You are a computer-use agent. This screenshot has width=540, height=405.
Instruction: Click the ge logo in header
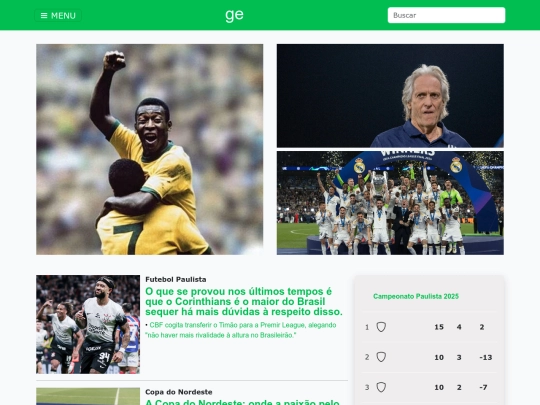point(235,15)
